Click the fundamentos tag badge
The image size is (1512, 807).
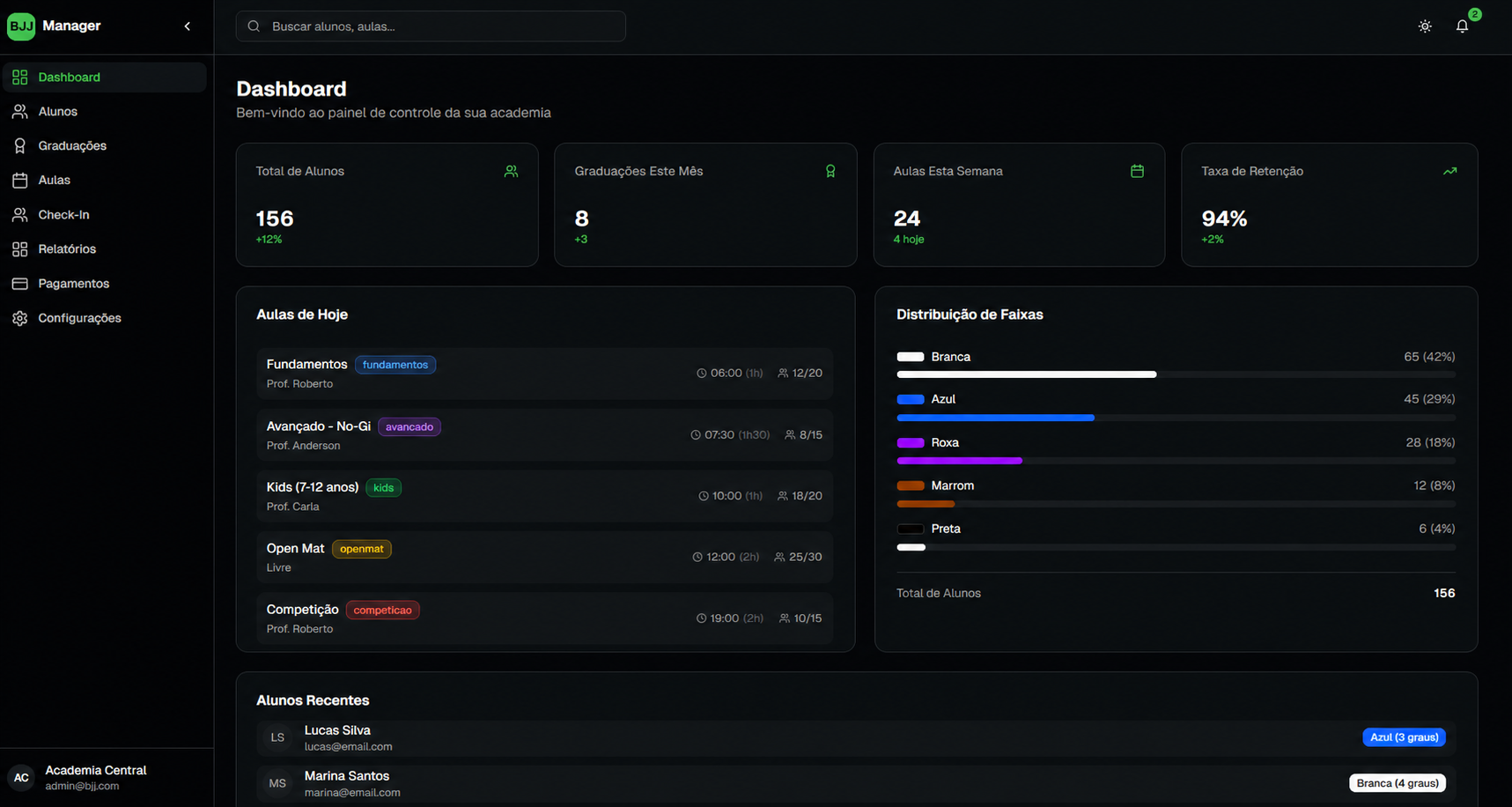pos(395,365)
